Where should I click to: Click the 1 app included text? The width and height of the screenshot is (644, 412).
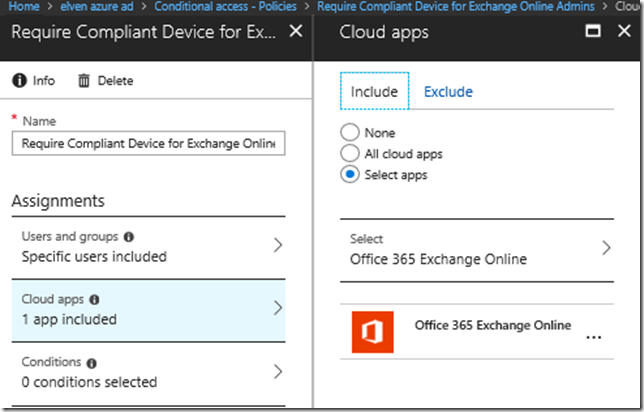coord(69,319)
